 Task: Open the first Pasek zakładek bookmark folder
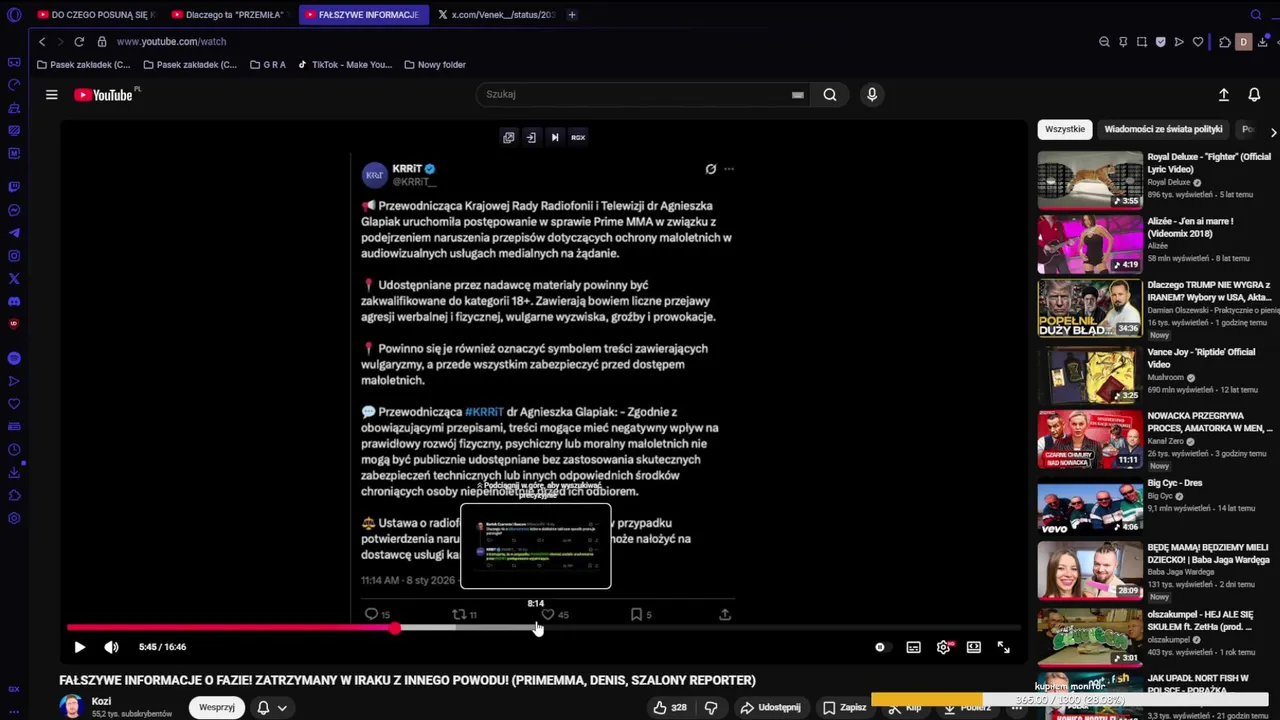(x=83, y=65)
